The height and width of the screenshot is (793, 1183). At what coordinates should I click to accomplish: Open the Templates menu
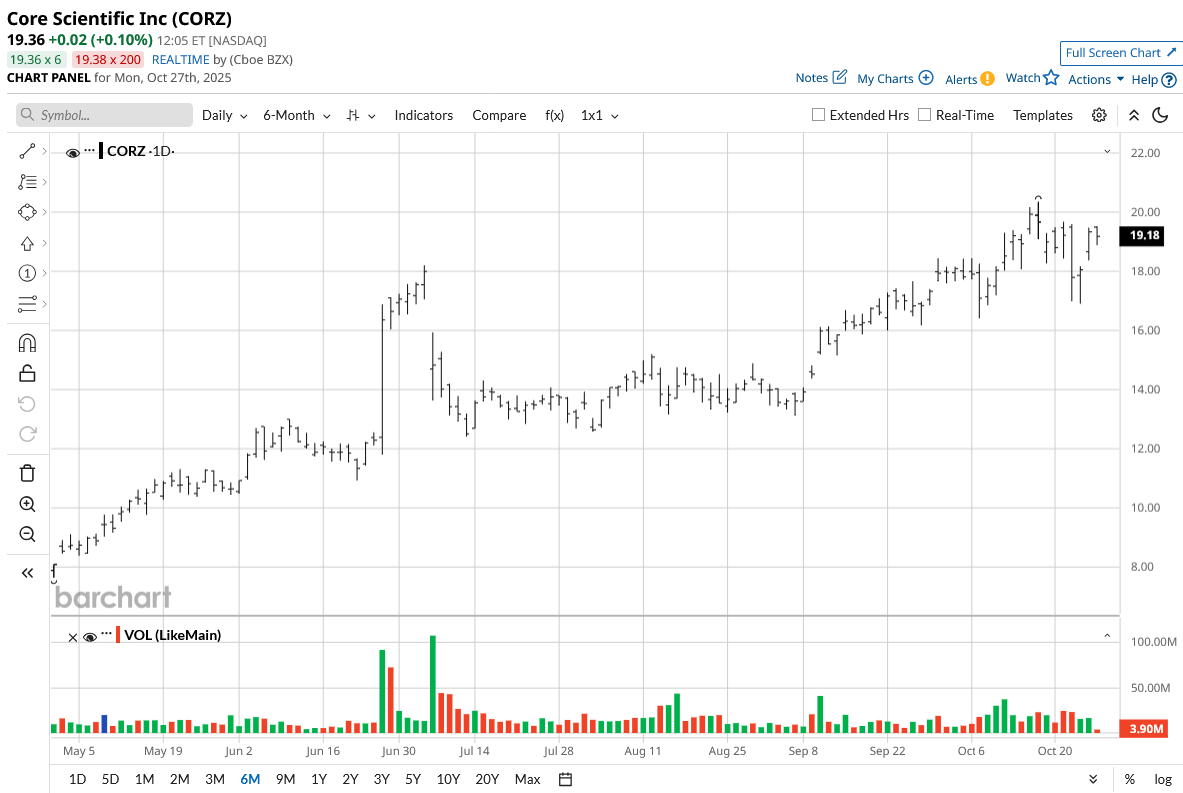[x=1043, y=115]
